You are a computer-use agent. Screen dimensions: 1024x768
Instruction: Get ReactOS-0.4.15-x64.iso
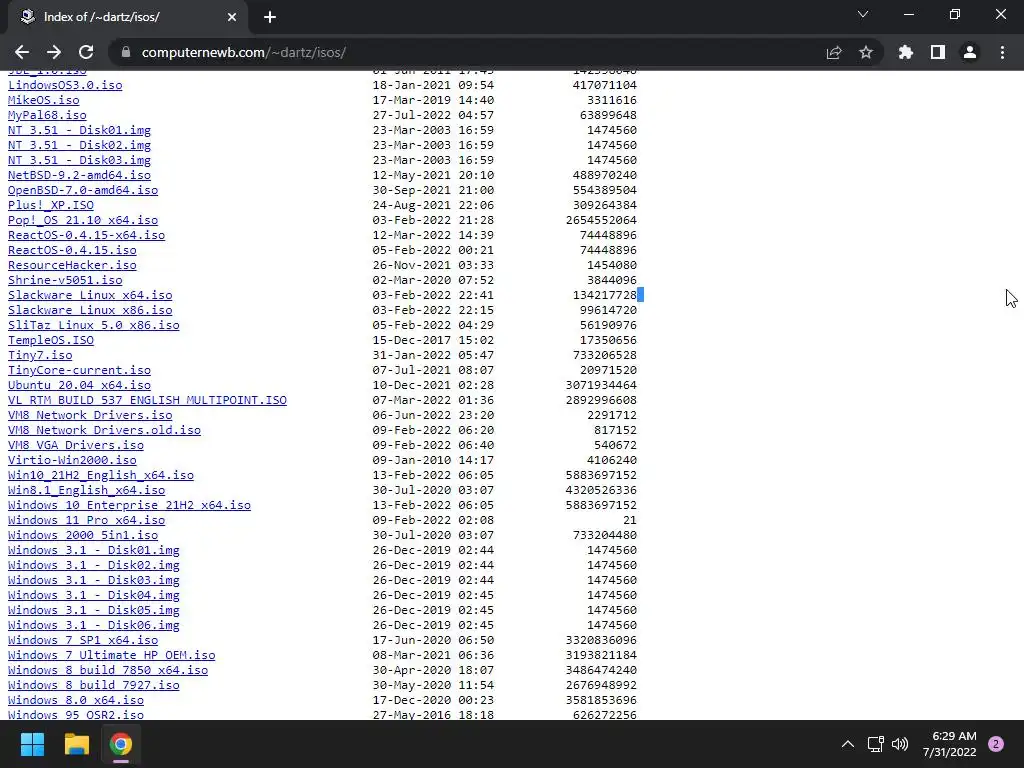pos(86,235)
